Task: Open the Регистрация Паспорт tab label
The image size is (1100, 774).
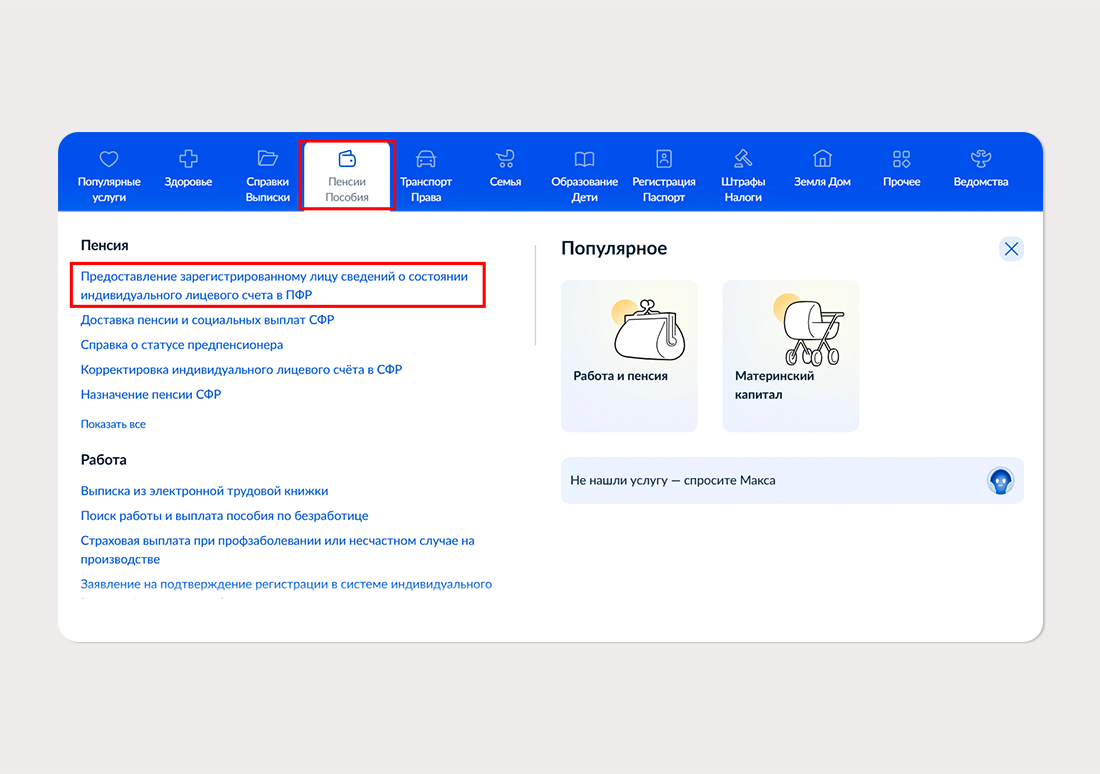Action: point(664,189)
